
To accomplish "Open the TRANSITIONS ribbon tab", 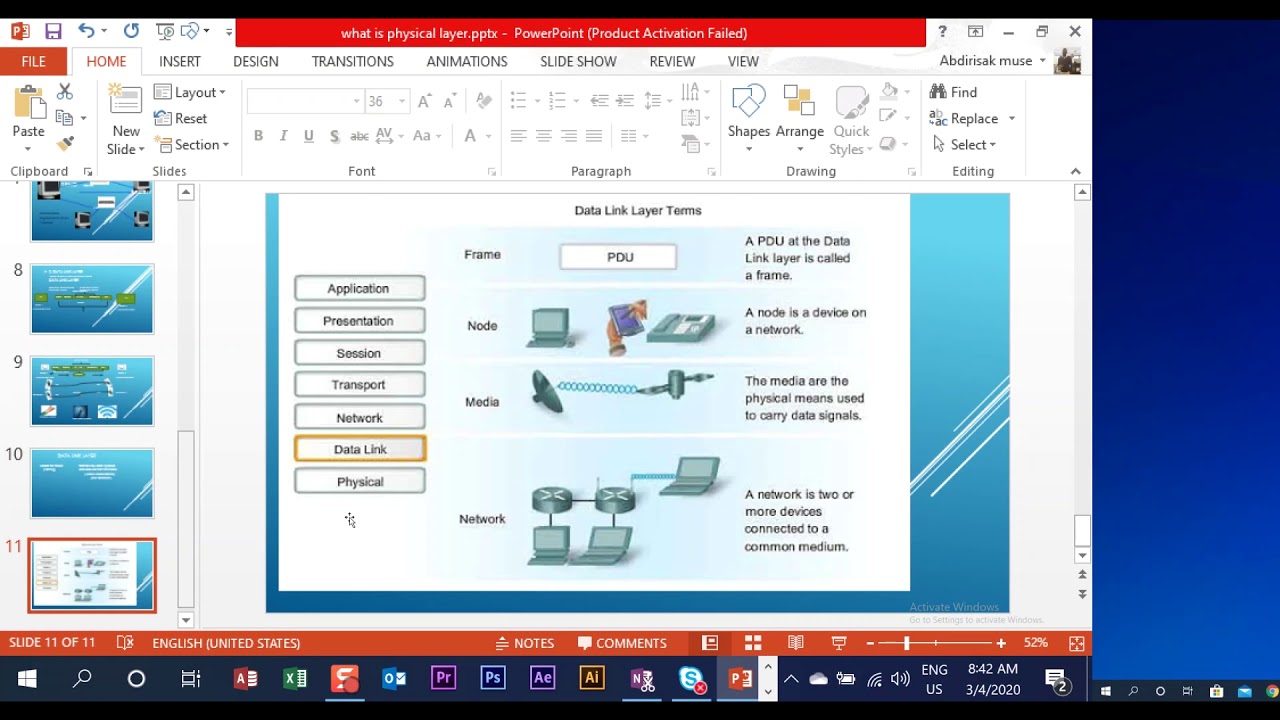I will [x=353, y=61].
